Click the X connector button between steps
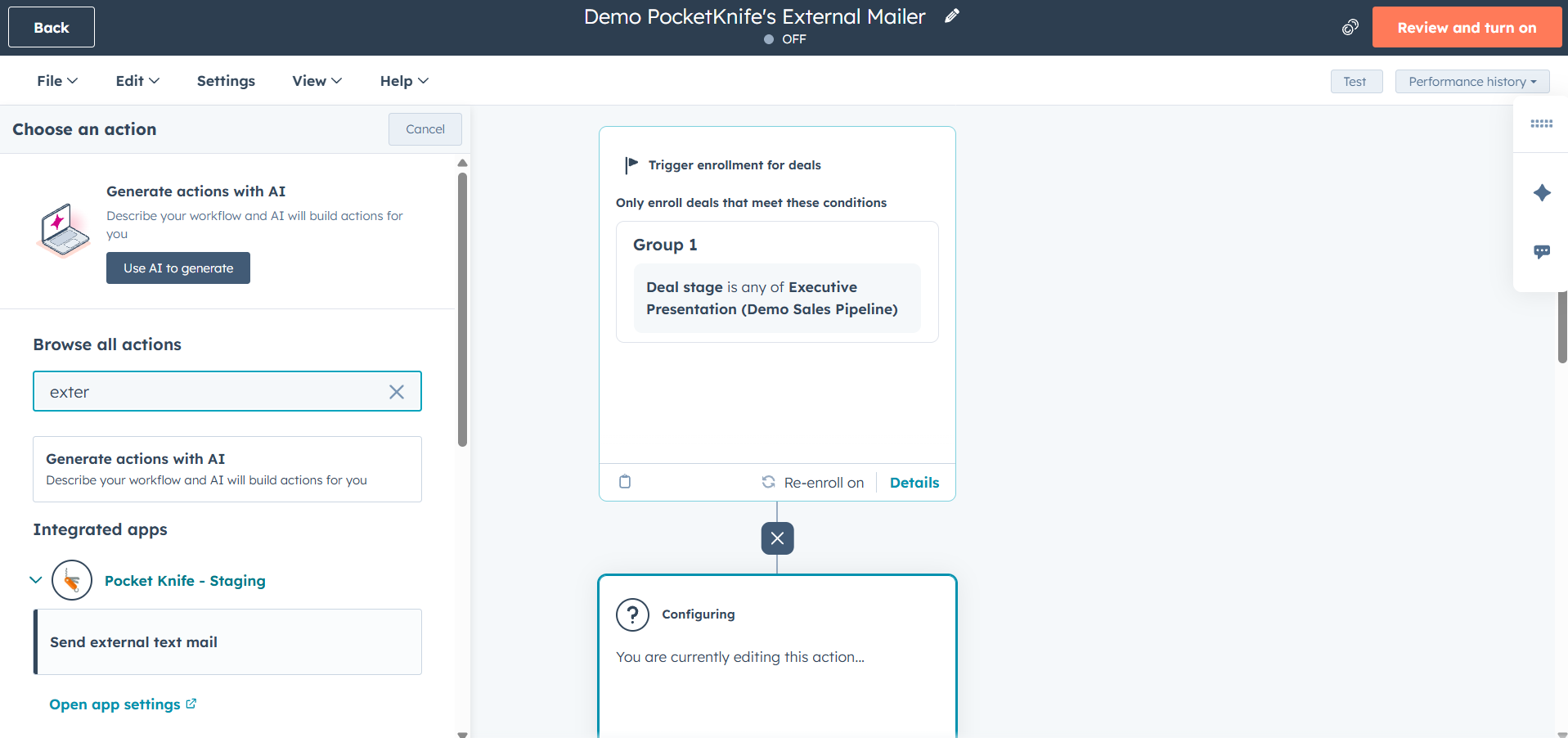Screen dimensions: 1568x738 coord(777,538)
